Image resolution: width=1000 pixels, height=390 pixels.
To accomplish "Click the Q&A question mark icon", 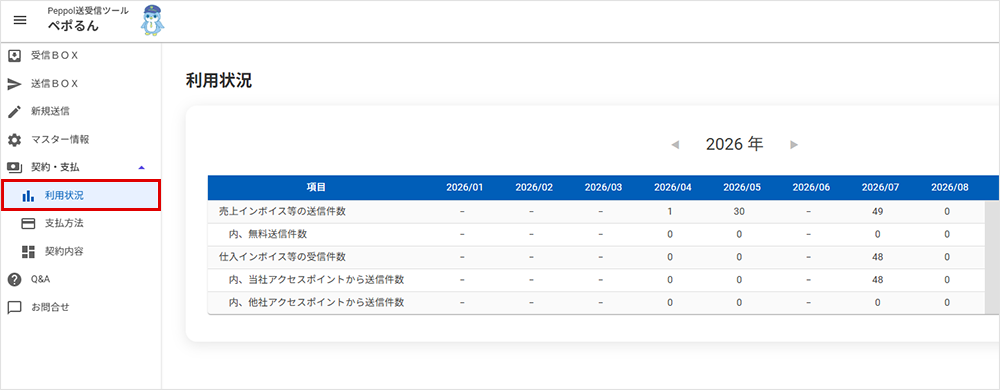I will click(14, 279).
